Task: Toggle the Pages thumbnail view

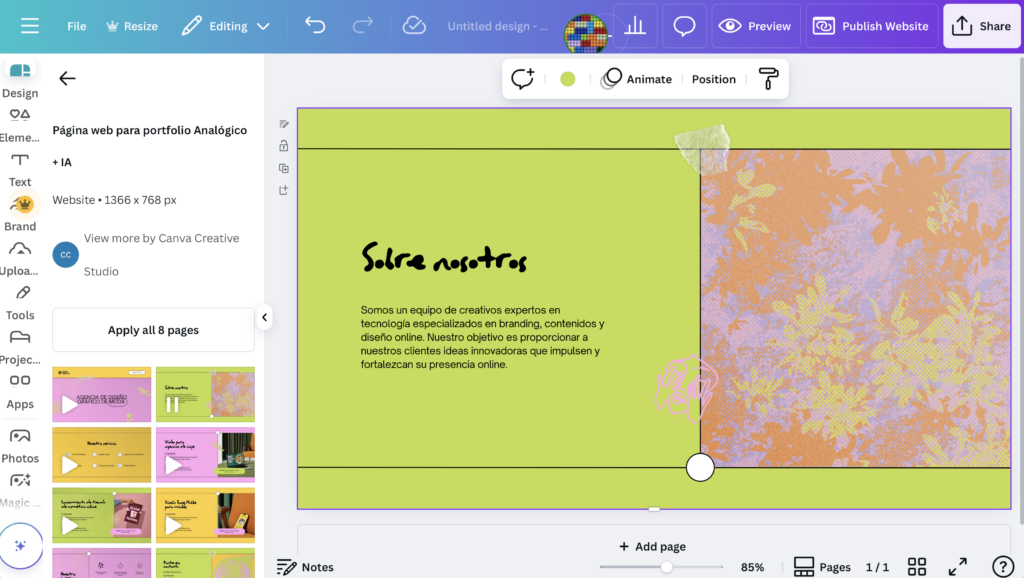Action: pos(822,567)
